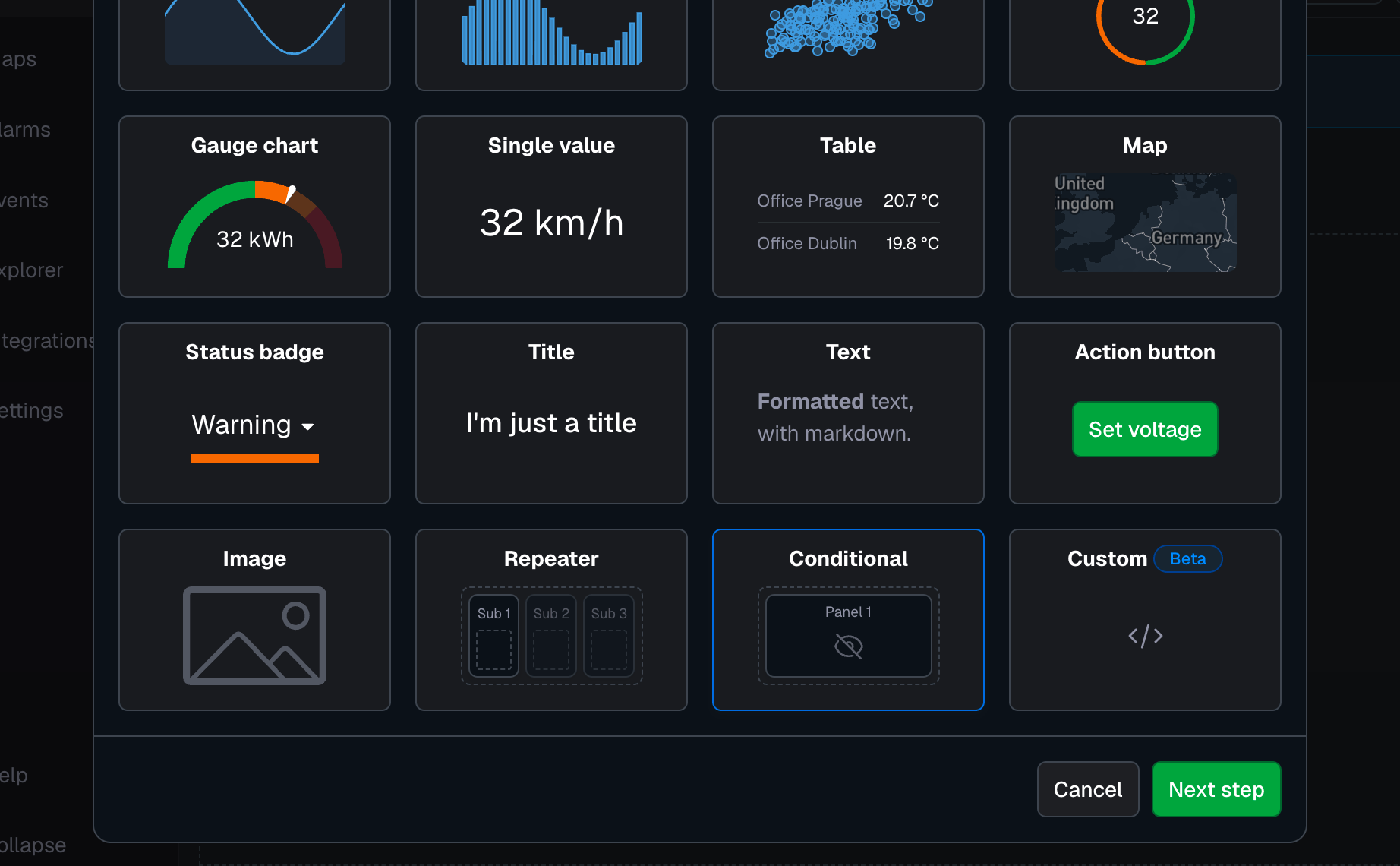Viewport: 1400px width, 866px height.
Task: Click the code brackets icon in Custom card
Action: tap(1145, 636)
